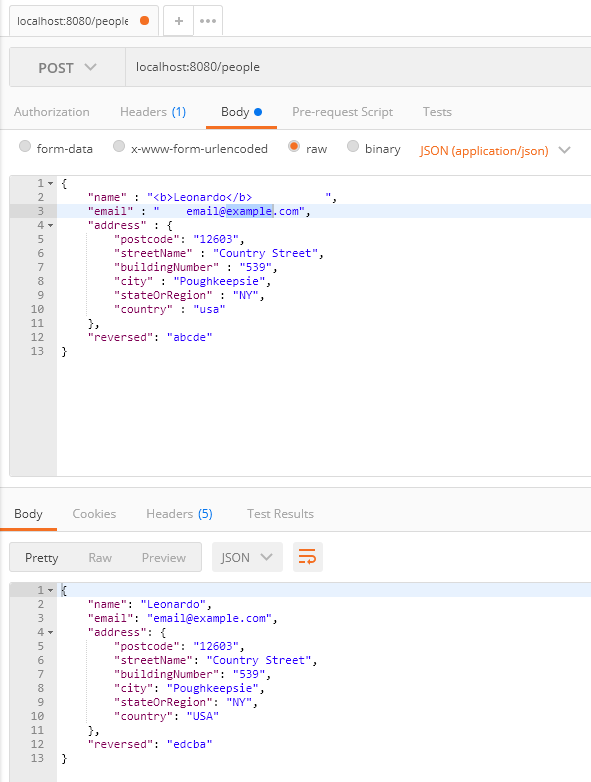The image size is (591, 782).
Task: Open the tab options ellipsis menu
Action: tap(207, 21)
